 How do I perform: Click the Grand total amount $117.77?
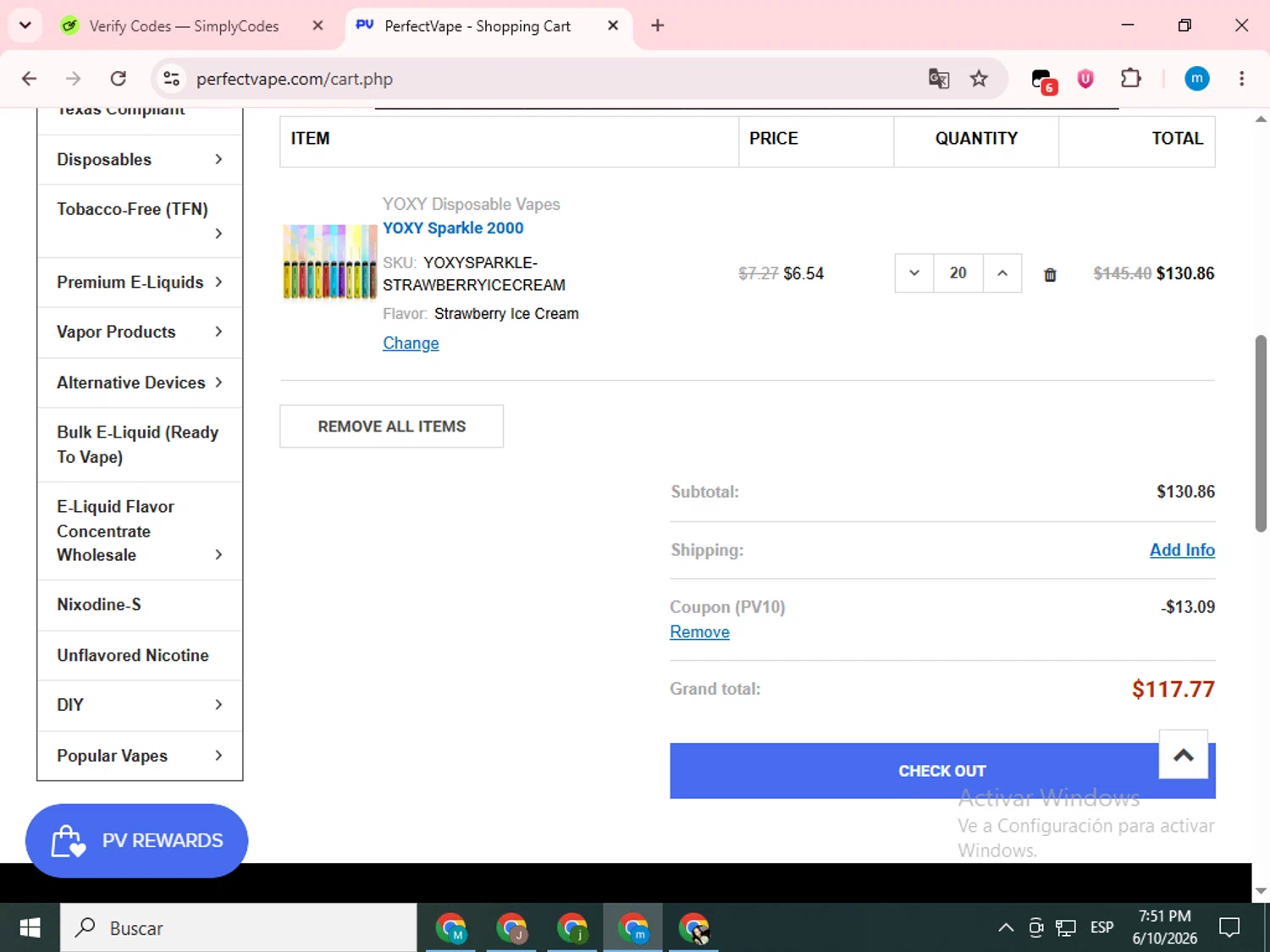(x=1173, y=690)
